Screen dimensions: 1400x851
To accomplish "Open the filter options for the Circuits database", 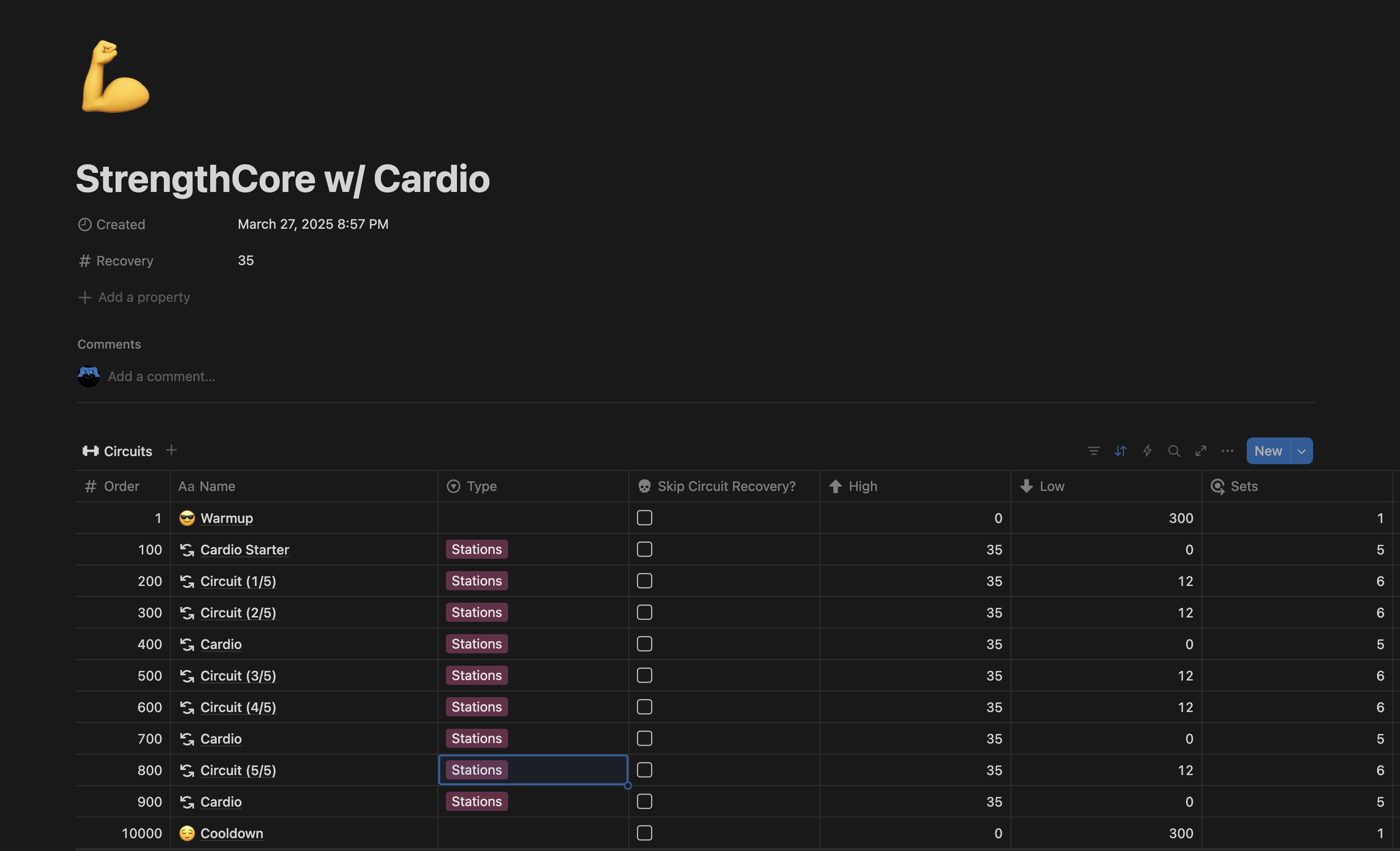I will point(1093,450).
